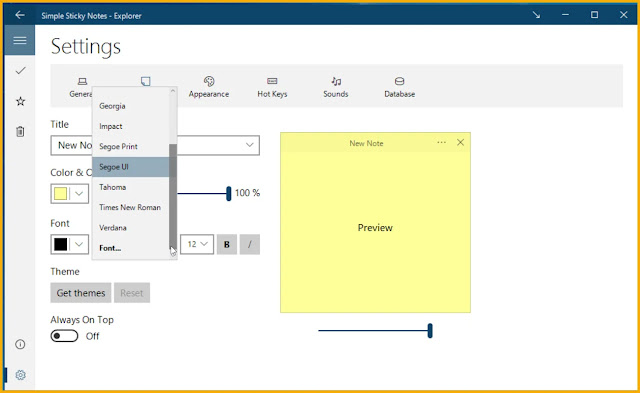Toggle the Always On Top switch
The image size is (640, 393).
(64, 336)
